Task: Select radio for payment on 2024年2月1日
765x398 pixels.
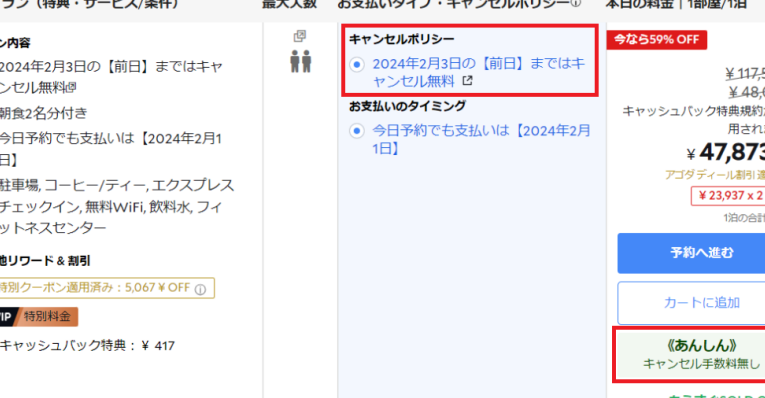Action: click(357, 131)
